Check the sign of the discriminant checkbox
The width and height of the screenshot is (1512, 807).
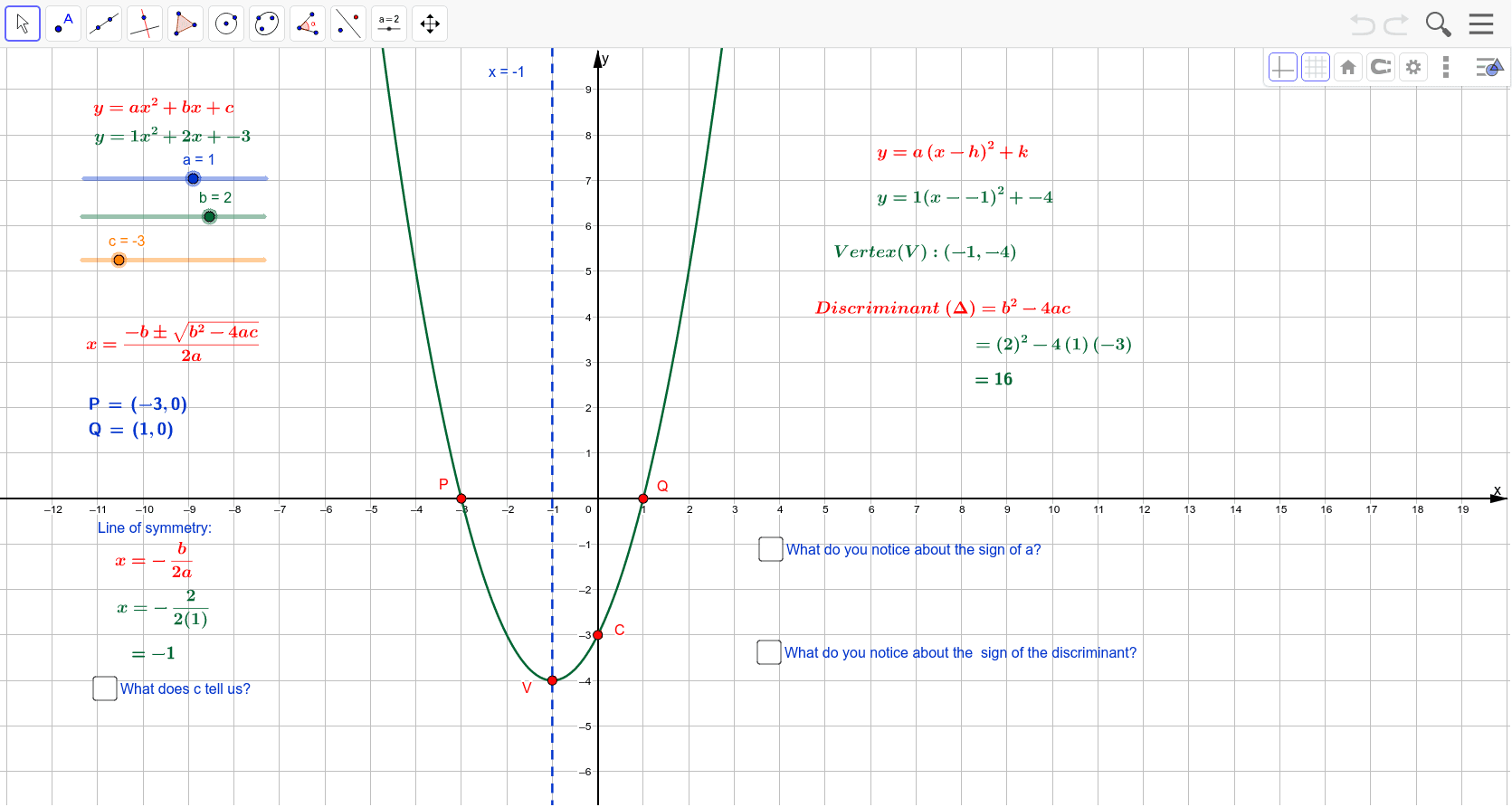(x=769, y=652)
